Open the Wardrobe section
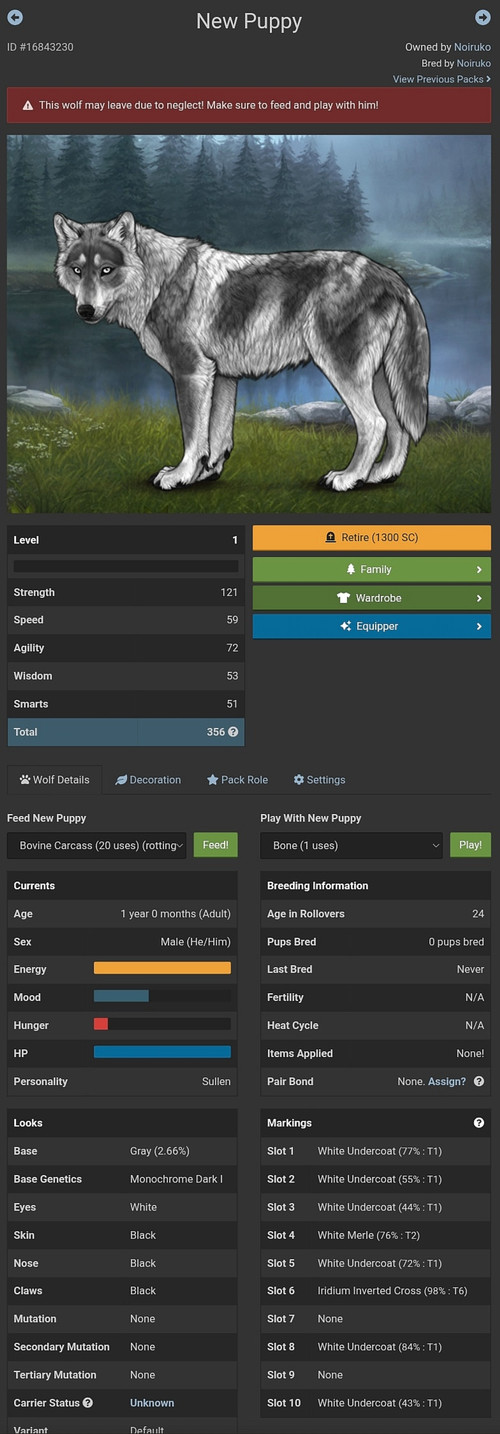The height and width of the screenshot is (1434, 500). point(372,598)
